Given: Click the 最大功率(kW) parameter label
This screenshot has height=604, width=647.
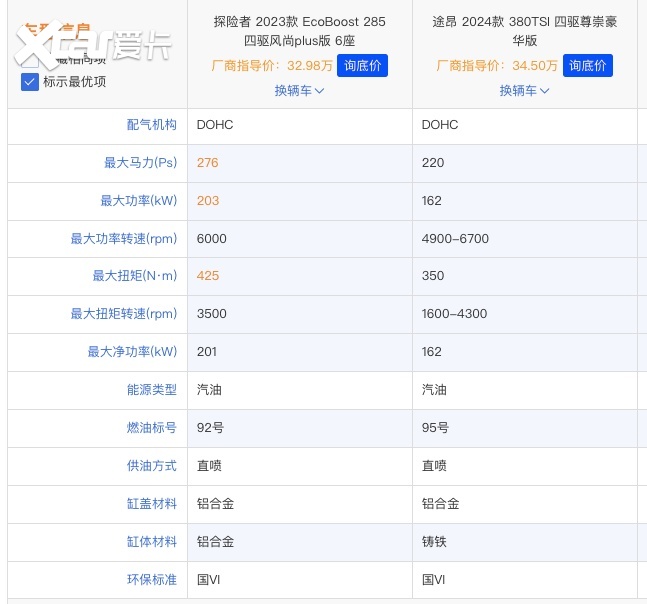Looking at the screenshot, I should pos(139,201).
